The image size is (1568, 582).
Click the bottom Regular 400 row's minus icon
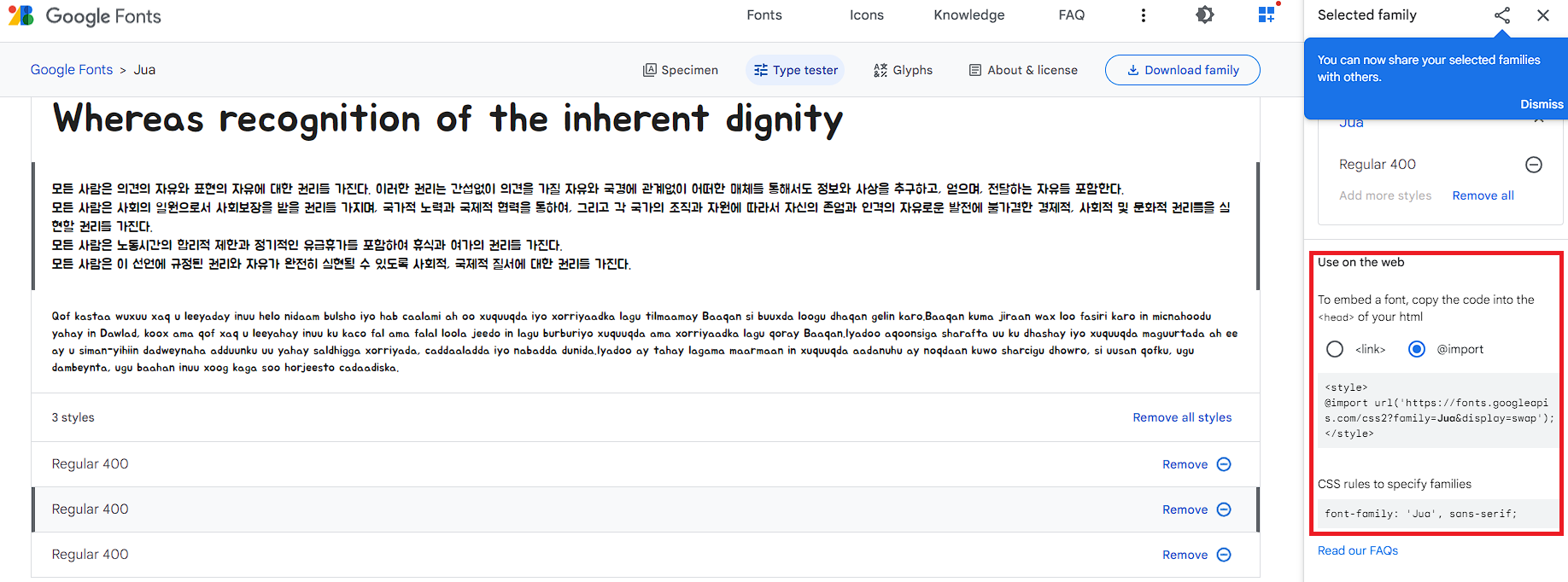point(1224,555)
